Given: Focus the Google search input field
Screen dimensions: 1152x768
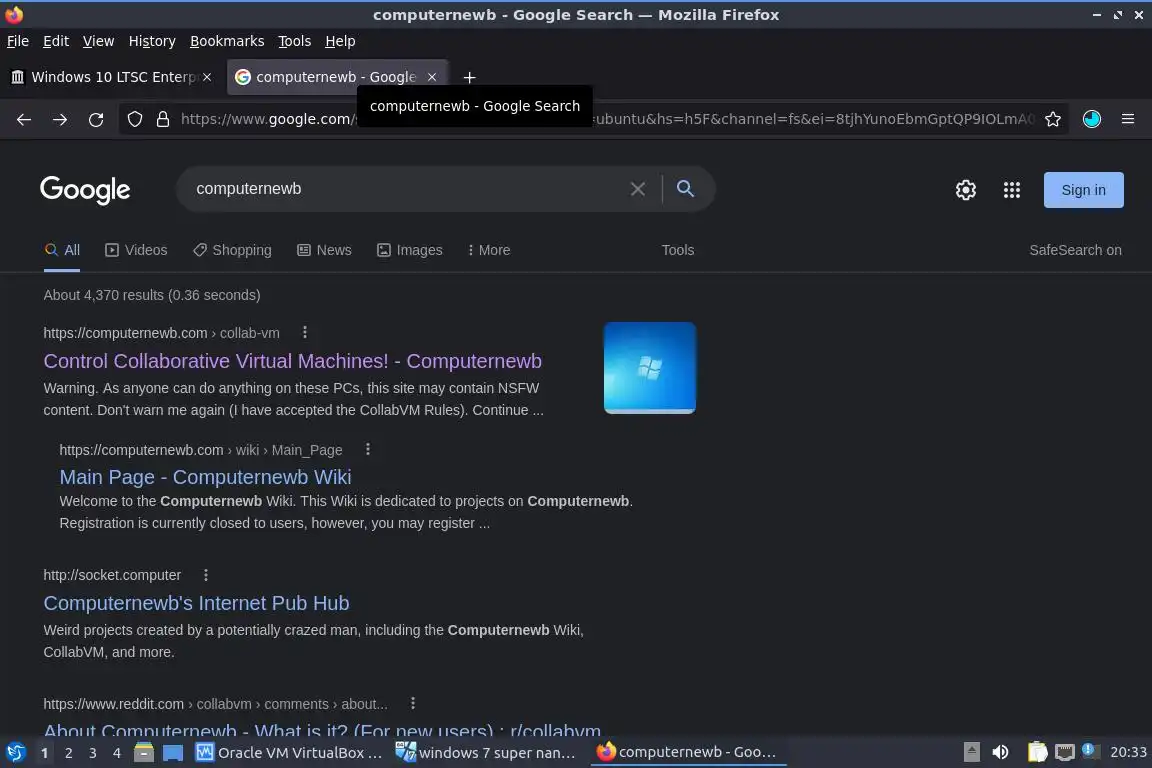Looking at the screenshot, I should (x=408, y=189).
